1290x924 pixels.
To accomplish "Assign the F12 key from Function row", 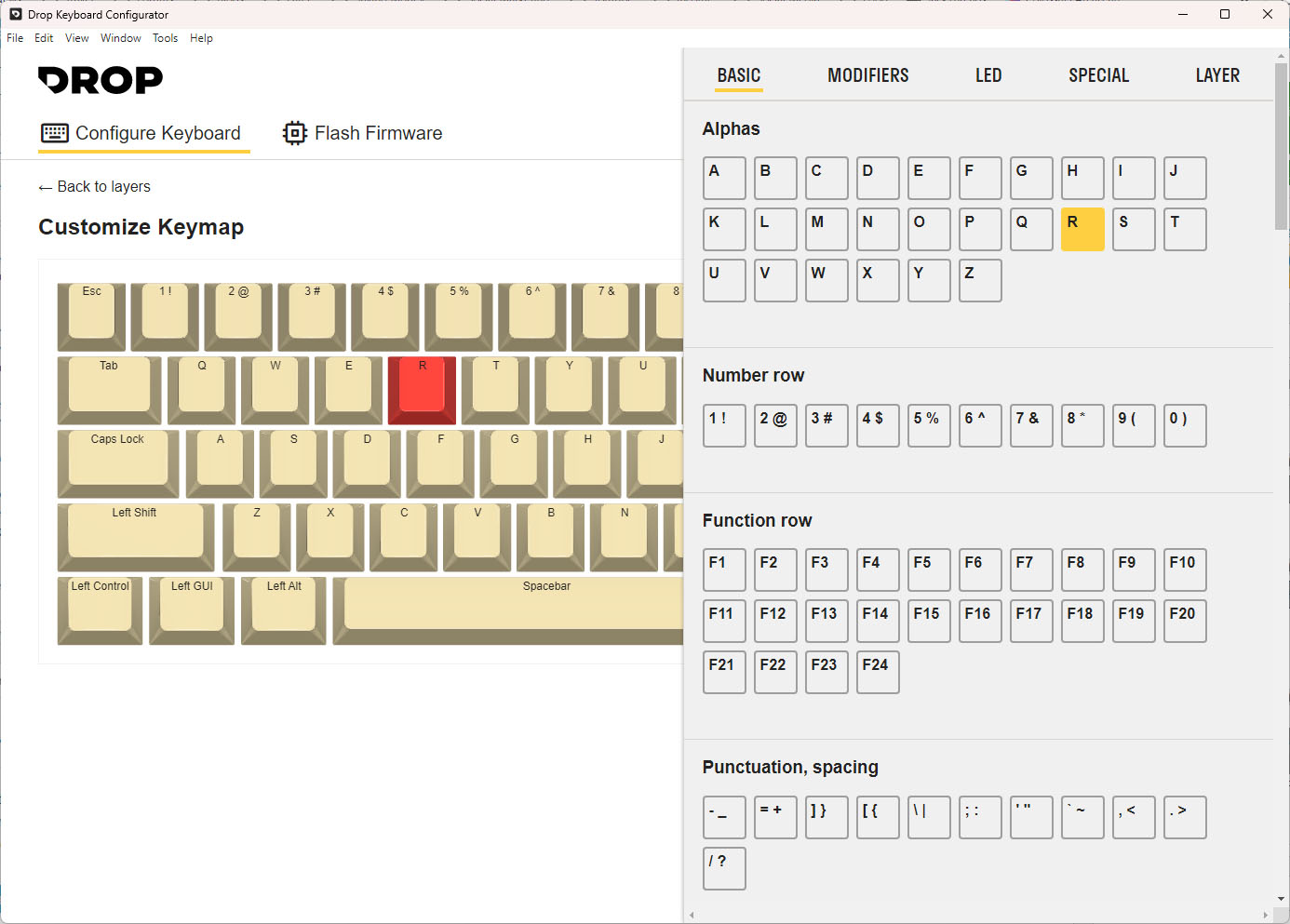I will pyautogui.click(x=775, y=621).
